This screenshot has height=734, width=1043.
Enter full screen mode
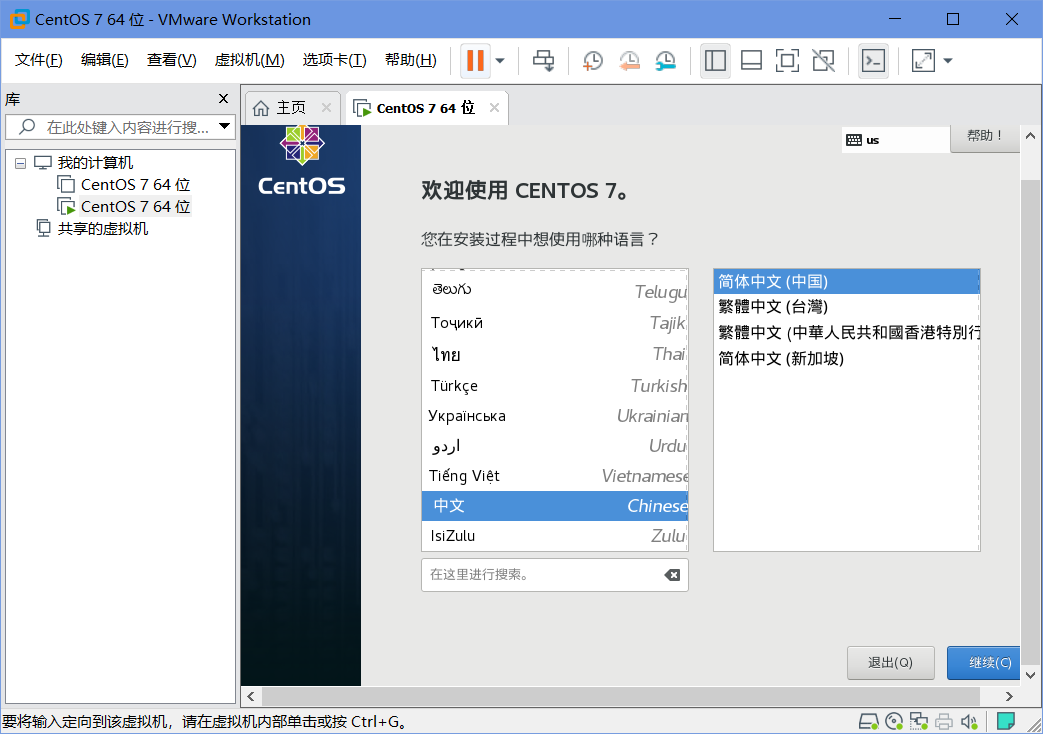787,61
